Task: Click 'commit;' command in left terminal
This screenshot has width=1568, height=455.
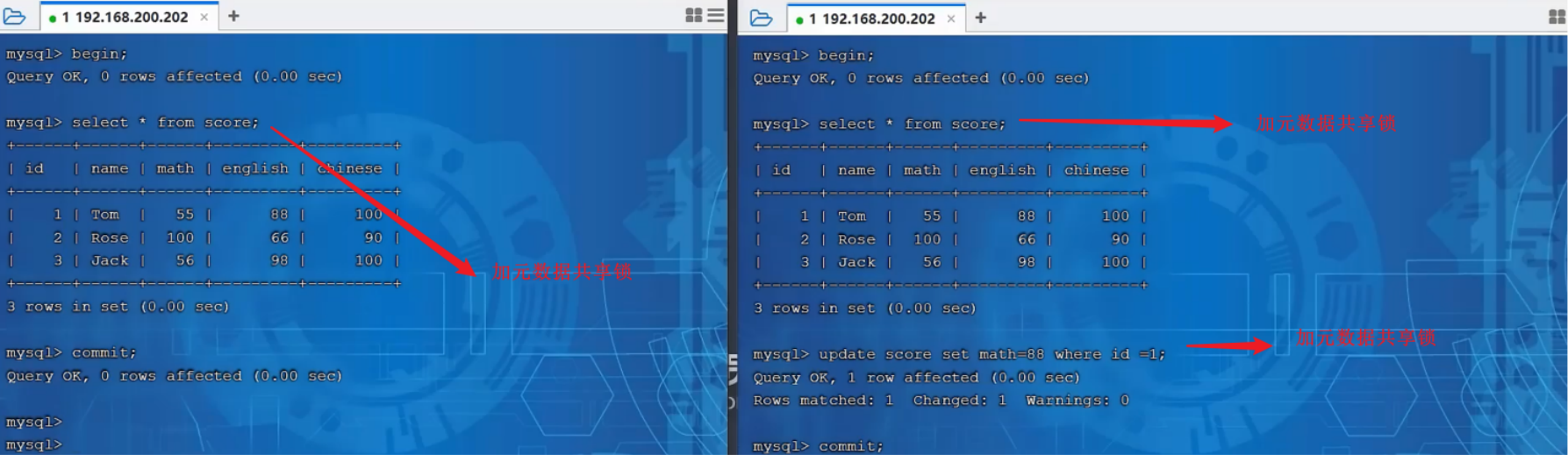Action: [104, 352]
